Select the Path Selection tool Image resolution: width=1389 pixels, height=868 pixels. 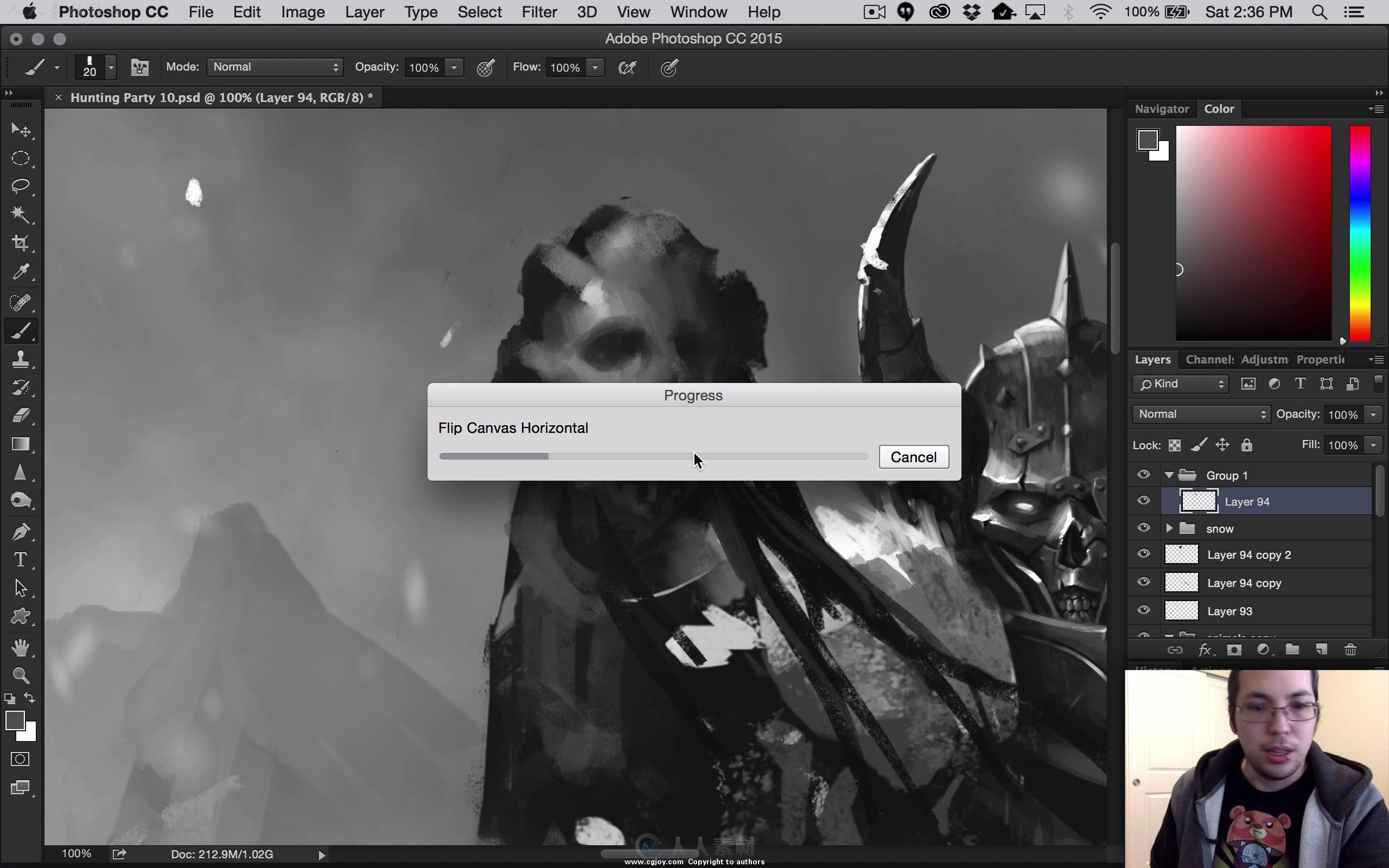(21, 589)
